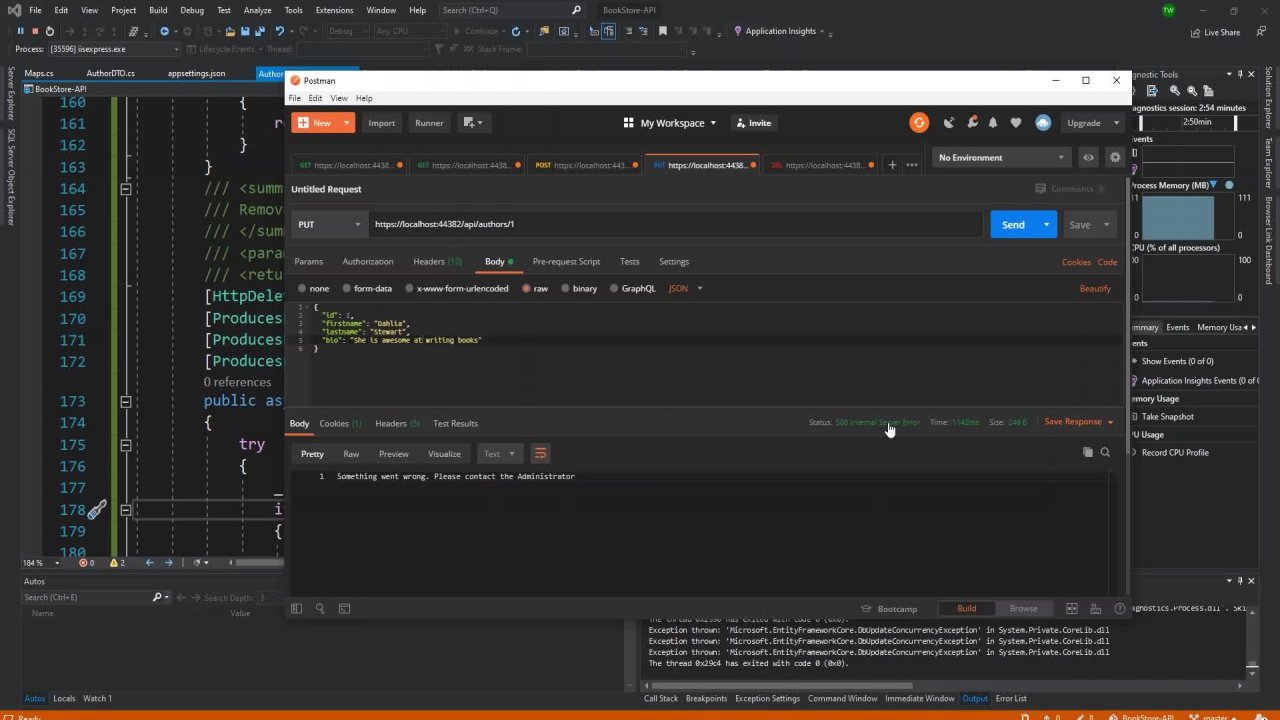The height and width of the screenshot is (720, 1280).
Task: Expand the No Environment selector
Action: pos(1000,158)
